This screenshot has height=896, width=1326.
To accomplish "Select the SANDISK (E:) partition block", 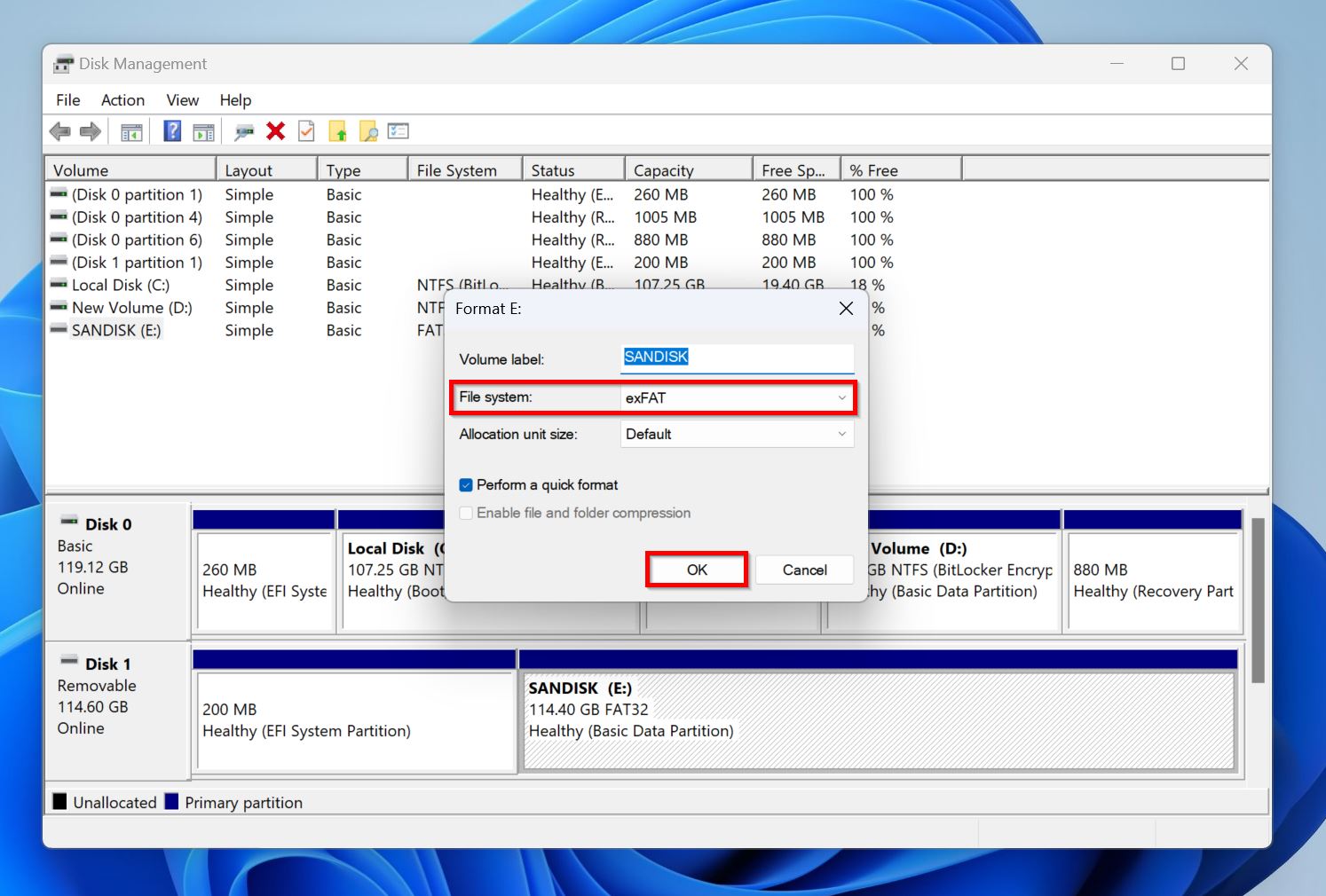I will (879, 719).
